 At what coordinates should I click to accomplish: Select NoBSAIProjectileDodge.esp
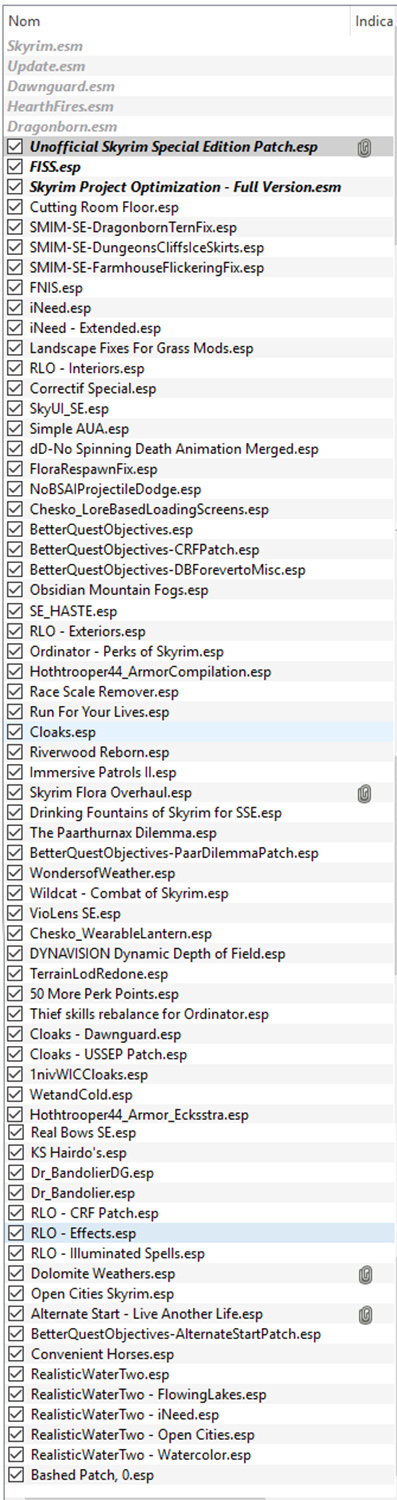coord(115,489)
